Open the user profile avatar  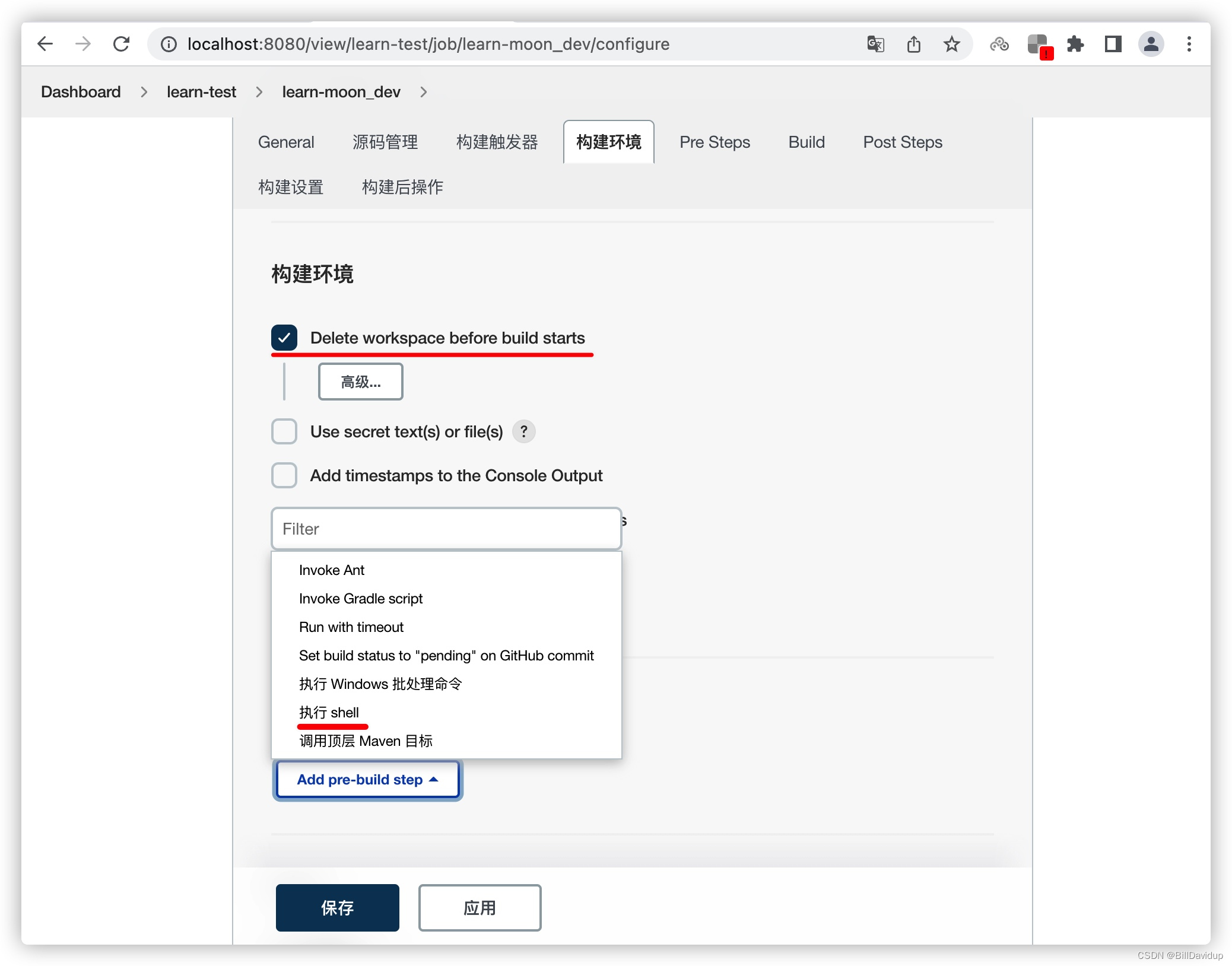pyautogui.click(x=1151, y=44)
